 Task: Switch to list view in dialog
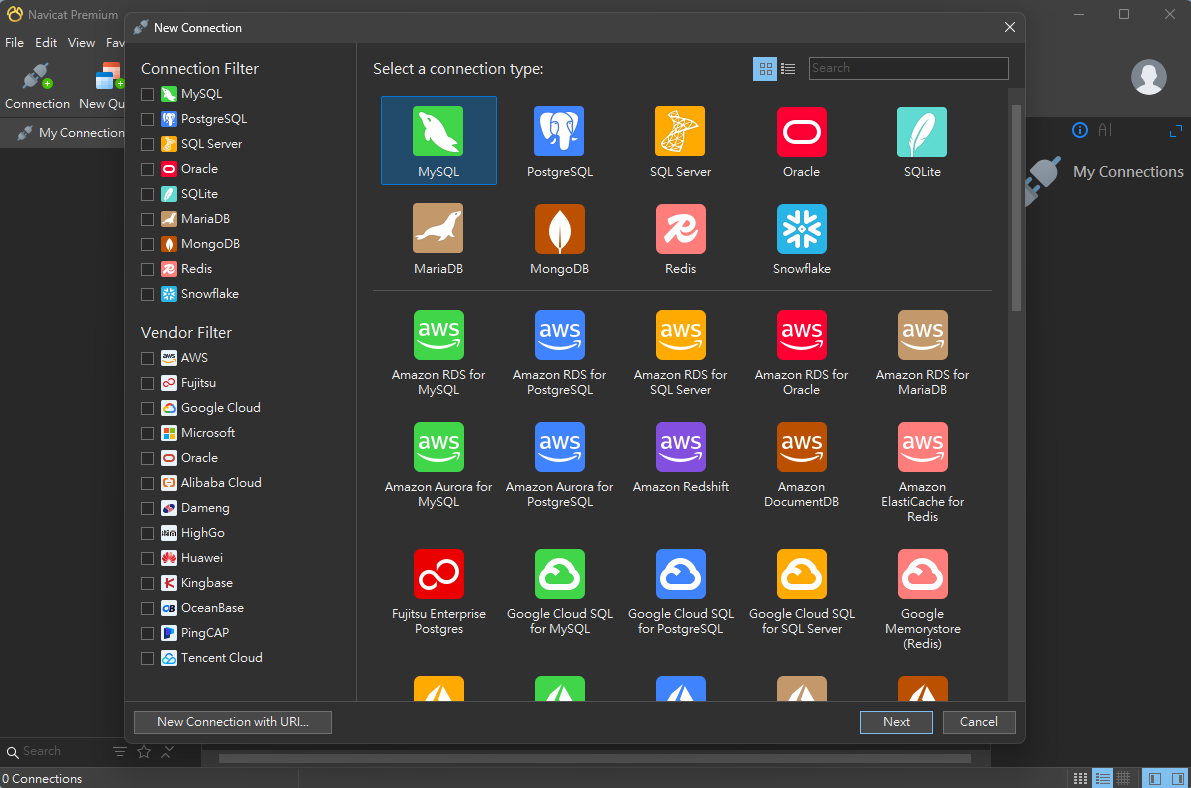click(x=788, y=69)
